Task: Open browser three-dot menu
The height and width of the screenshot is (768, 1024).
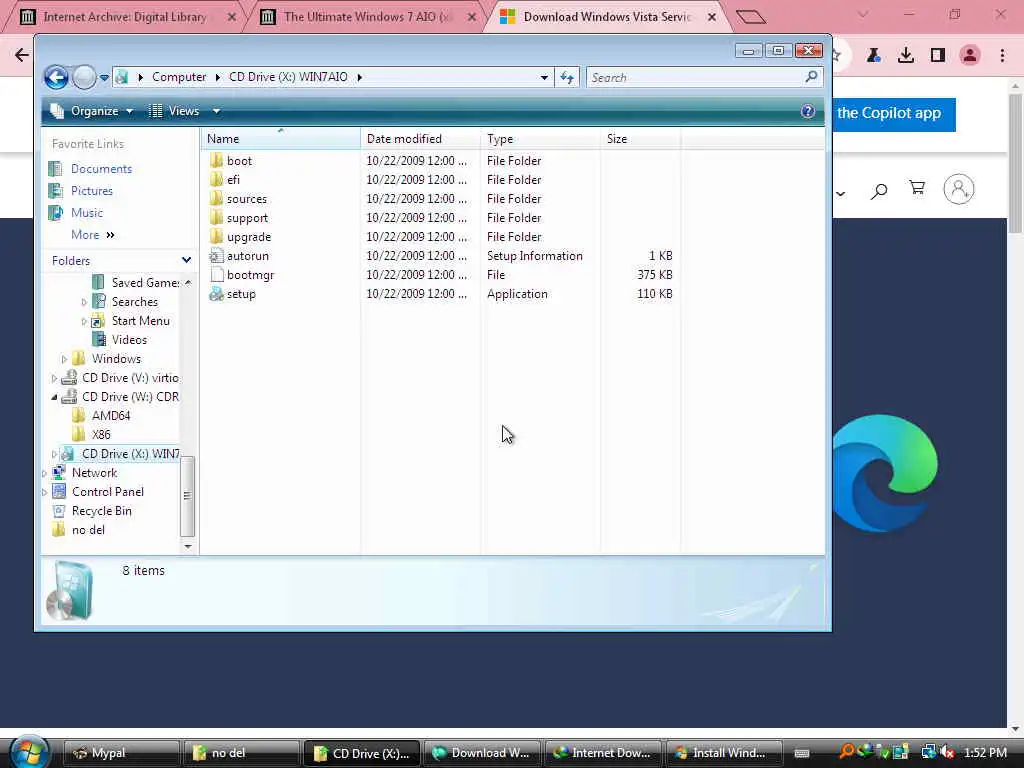Action: point(1002,56)
